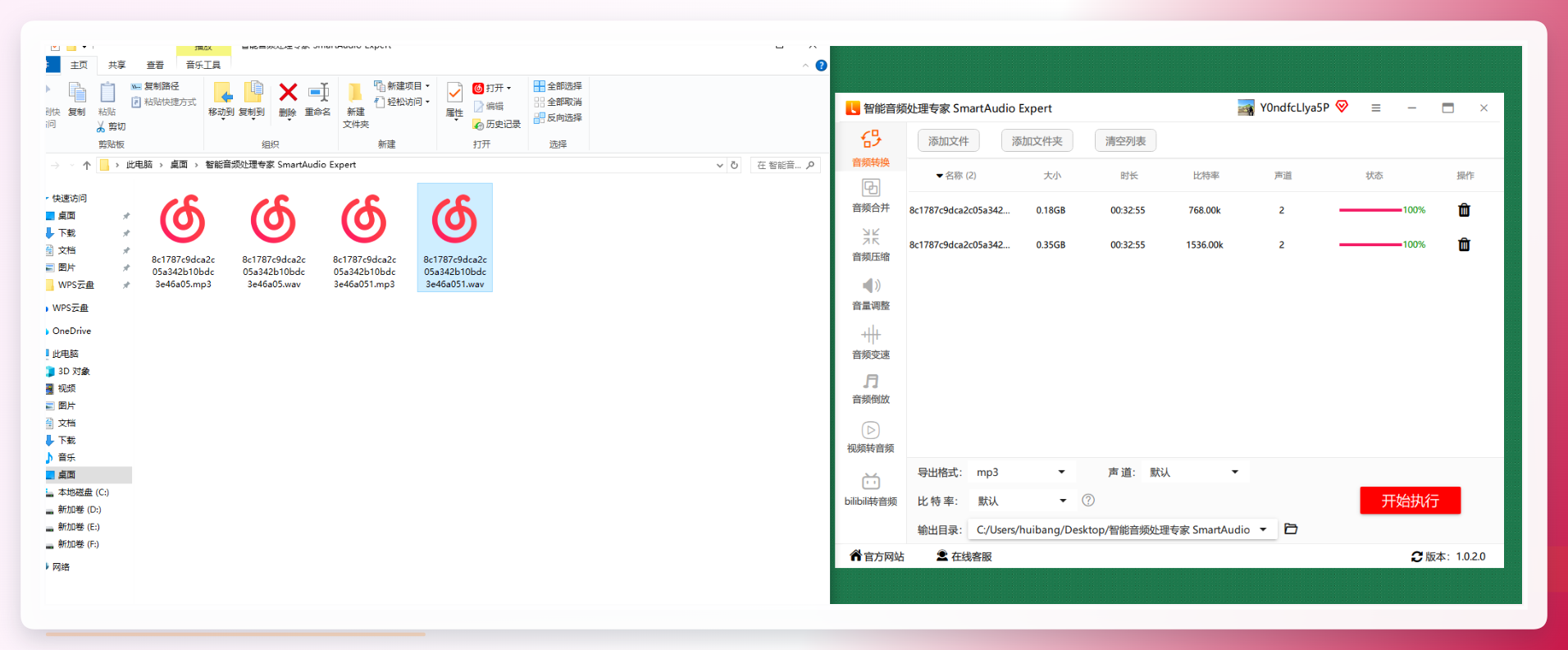Choose the 音频倒放 reverse audio tool
Screen dimensions: 1568x650
point(870,388)
